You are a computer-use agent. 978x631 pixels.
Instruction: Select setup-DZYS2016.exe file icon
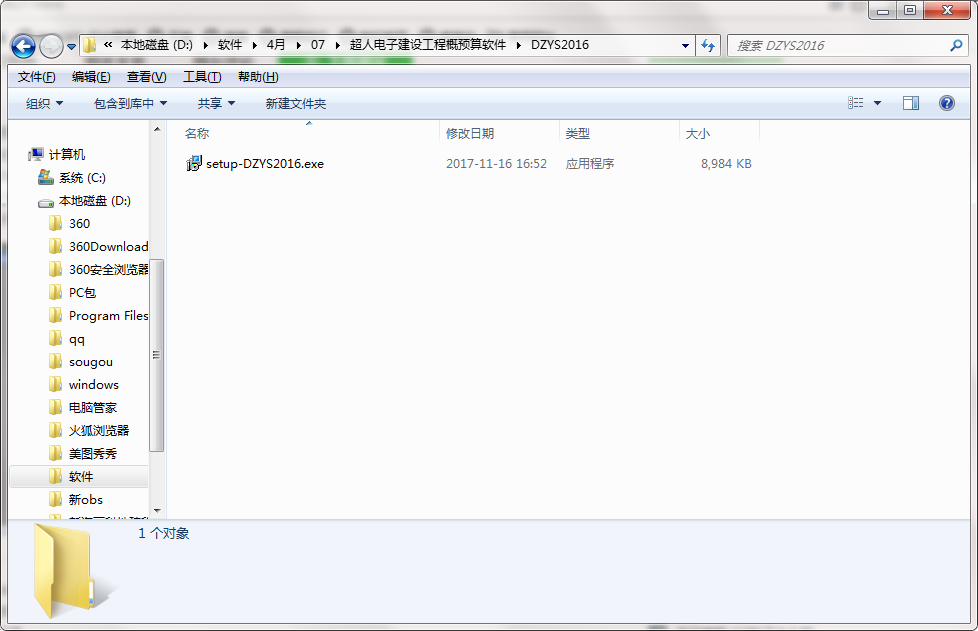[193, 163]
